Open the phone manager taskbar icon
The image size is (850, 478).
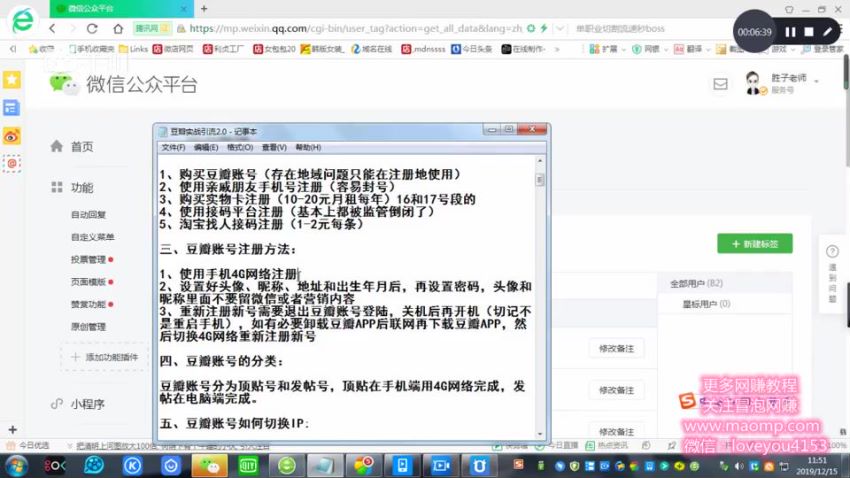coord(402,466)
